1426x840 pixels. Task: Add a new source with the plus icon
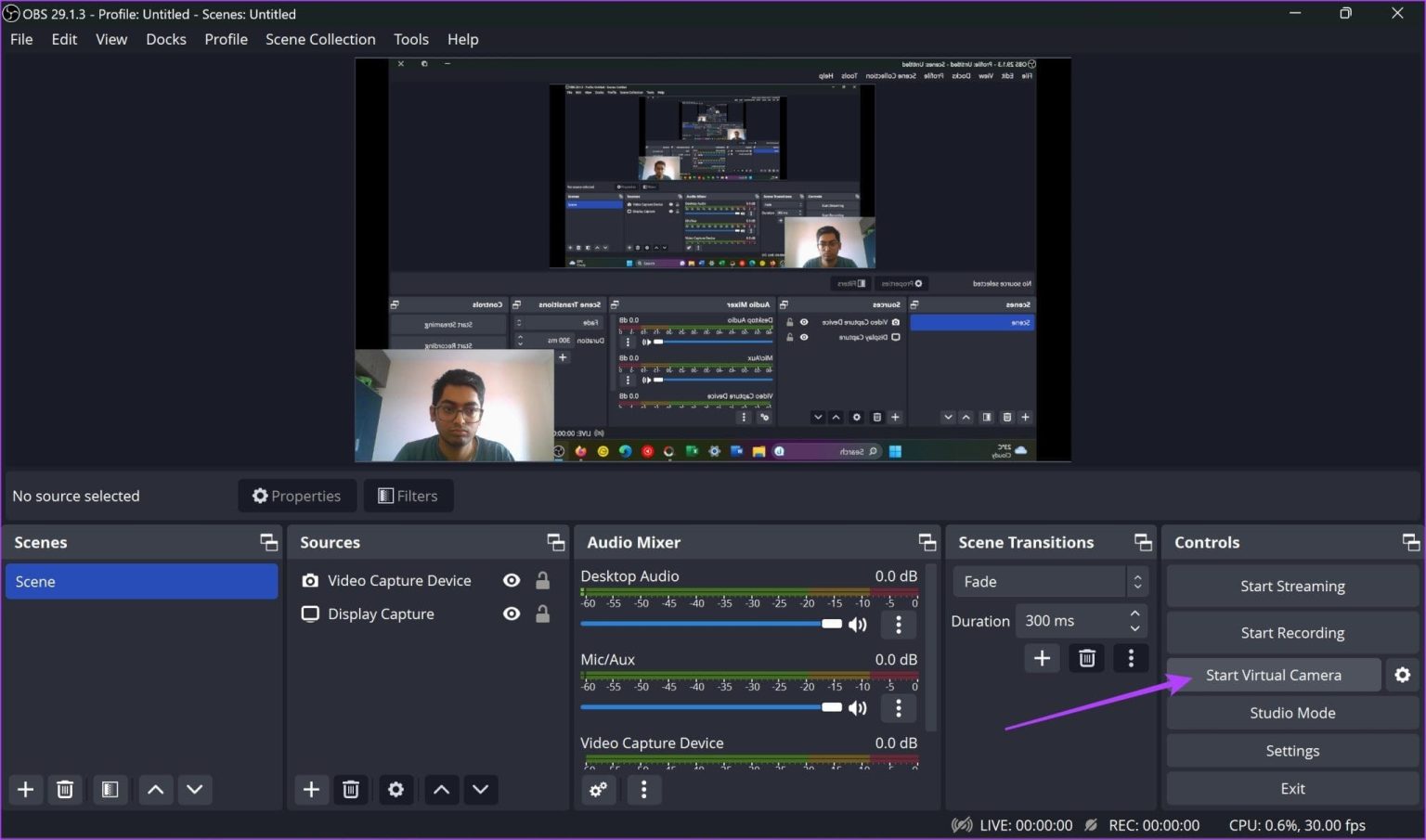[311, 789]
